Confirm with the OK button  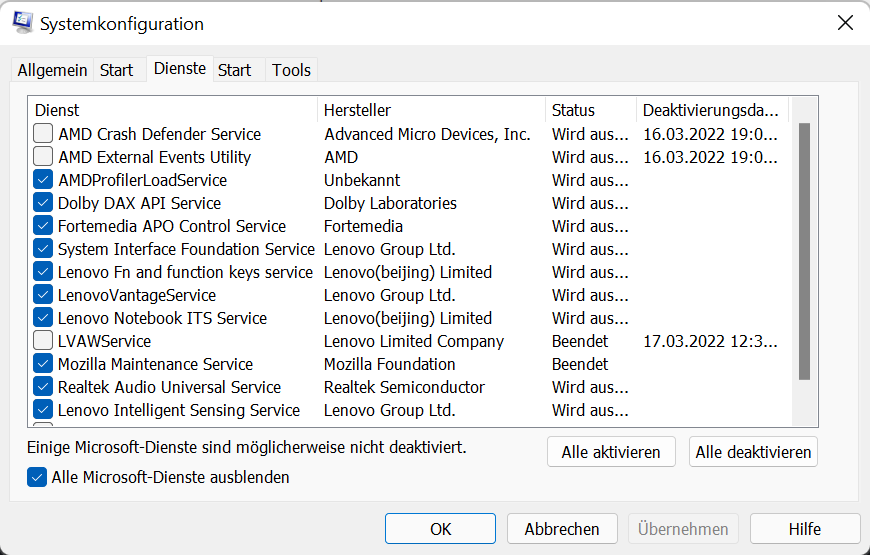click(440, 528)
